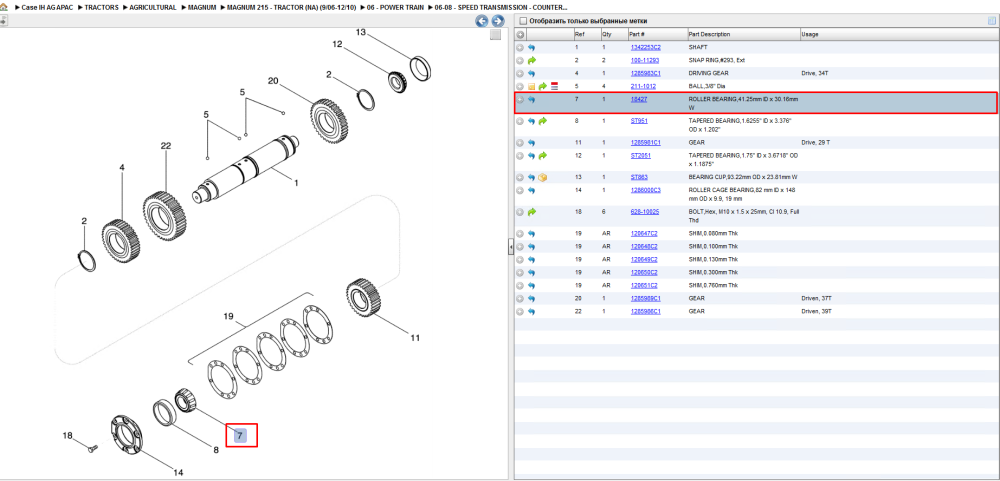This screenshot has height=481, width=1000.
Task: Select callout 19 shim group label
Action: [x=230, y=316]
